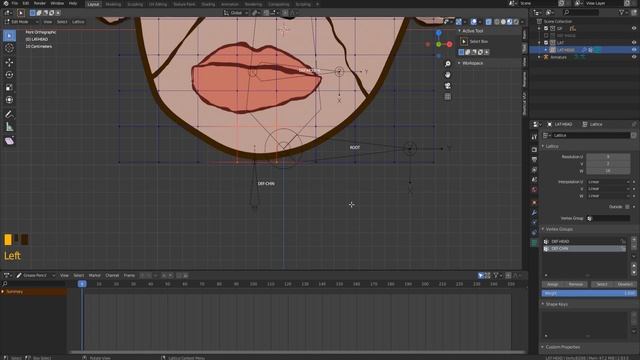The width and height of the screenshot is (640, 360).
Task: Toggle visibility eye for Armature
Action: point(634,57)
